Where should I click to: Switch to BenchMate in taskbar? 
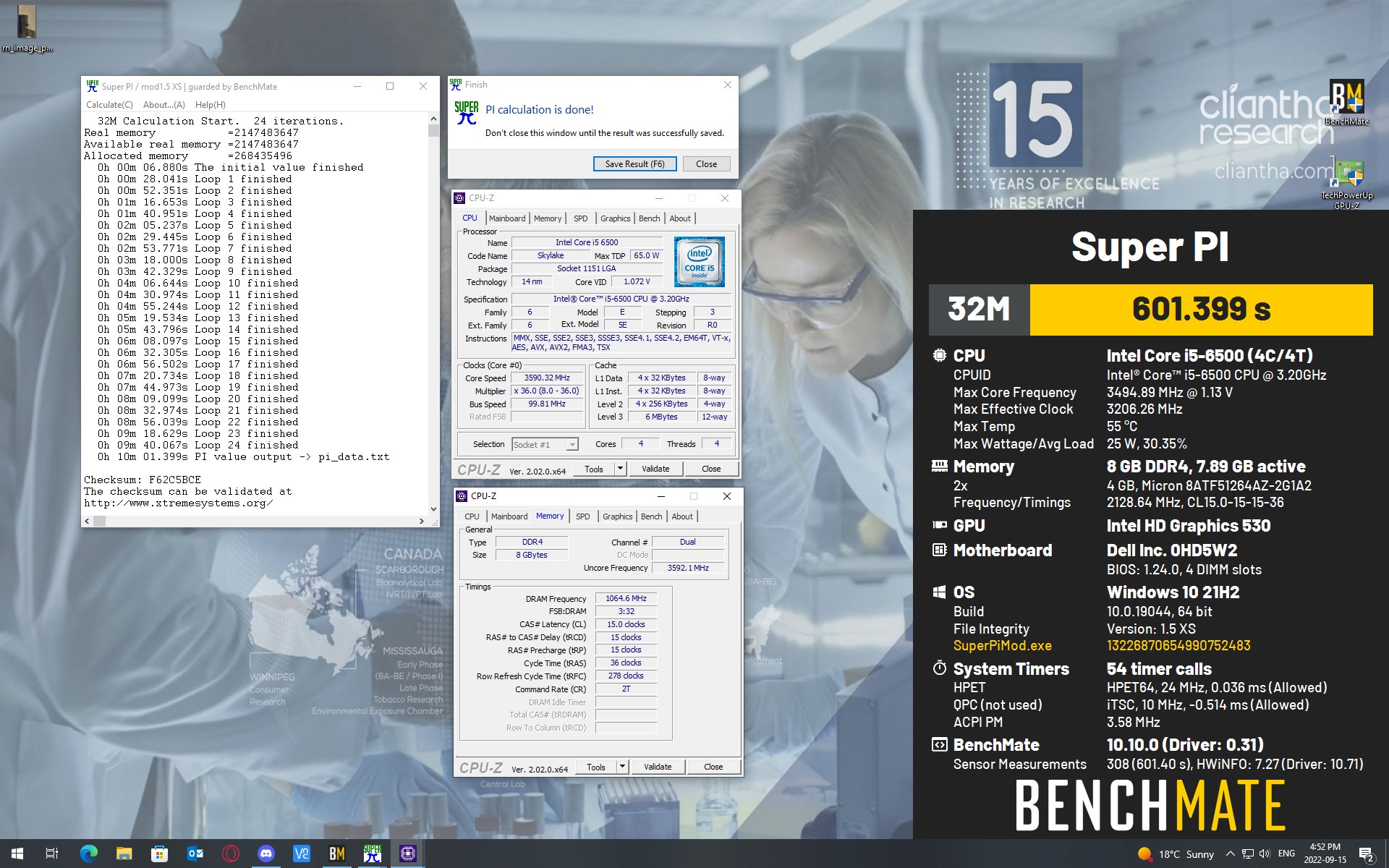coord(336,854)
